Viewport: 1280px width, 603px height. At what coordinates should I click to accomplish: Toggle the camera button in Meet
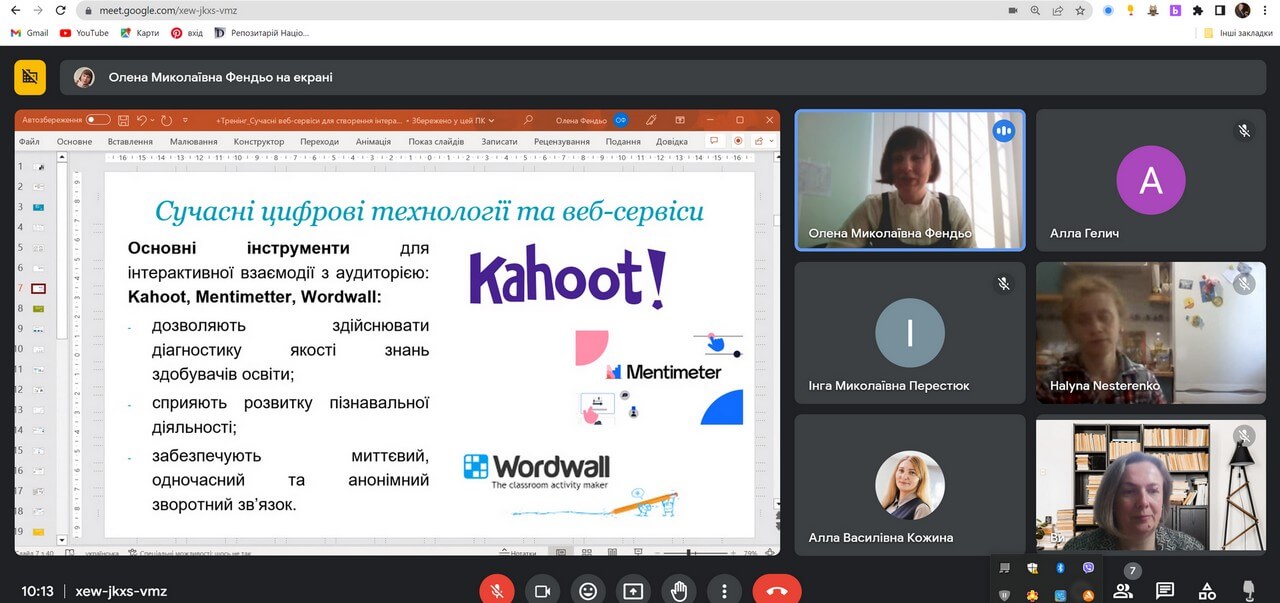pyautogui.click(x=542, y=590)
